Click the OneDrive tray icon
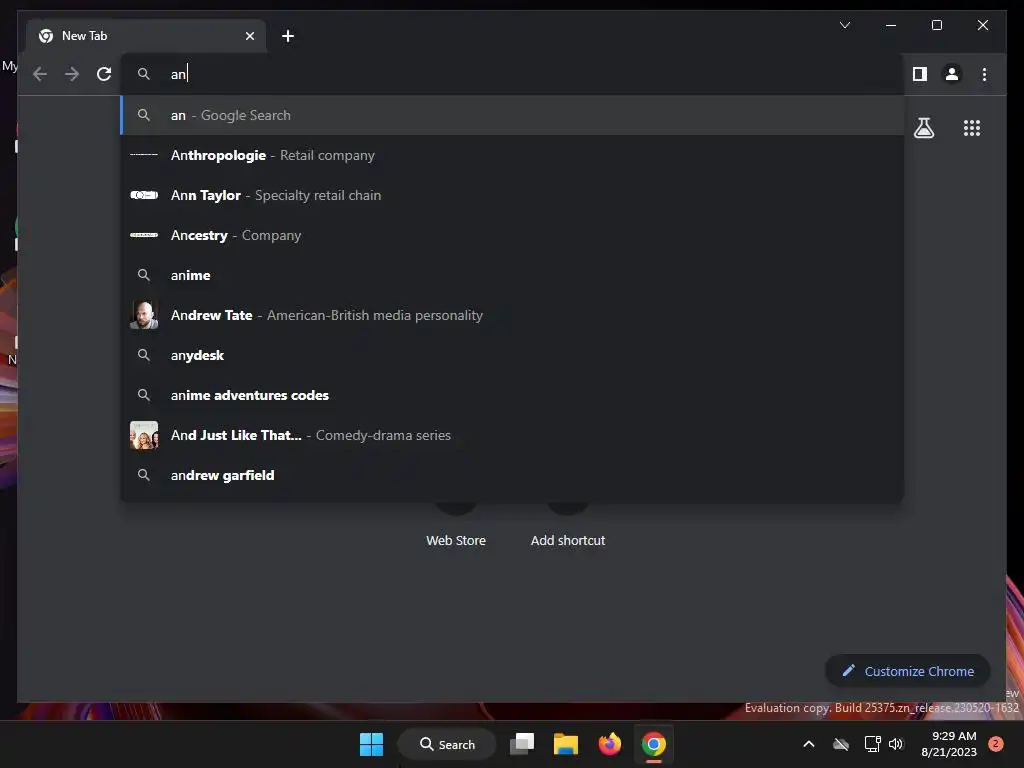 [x=841, y=744]
